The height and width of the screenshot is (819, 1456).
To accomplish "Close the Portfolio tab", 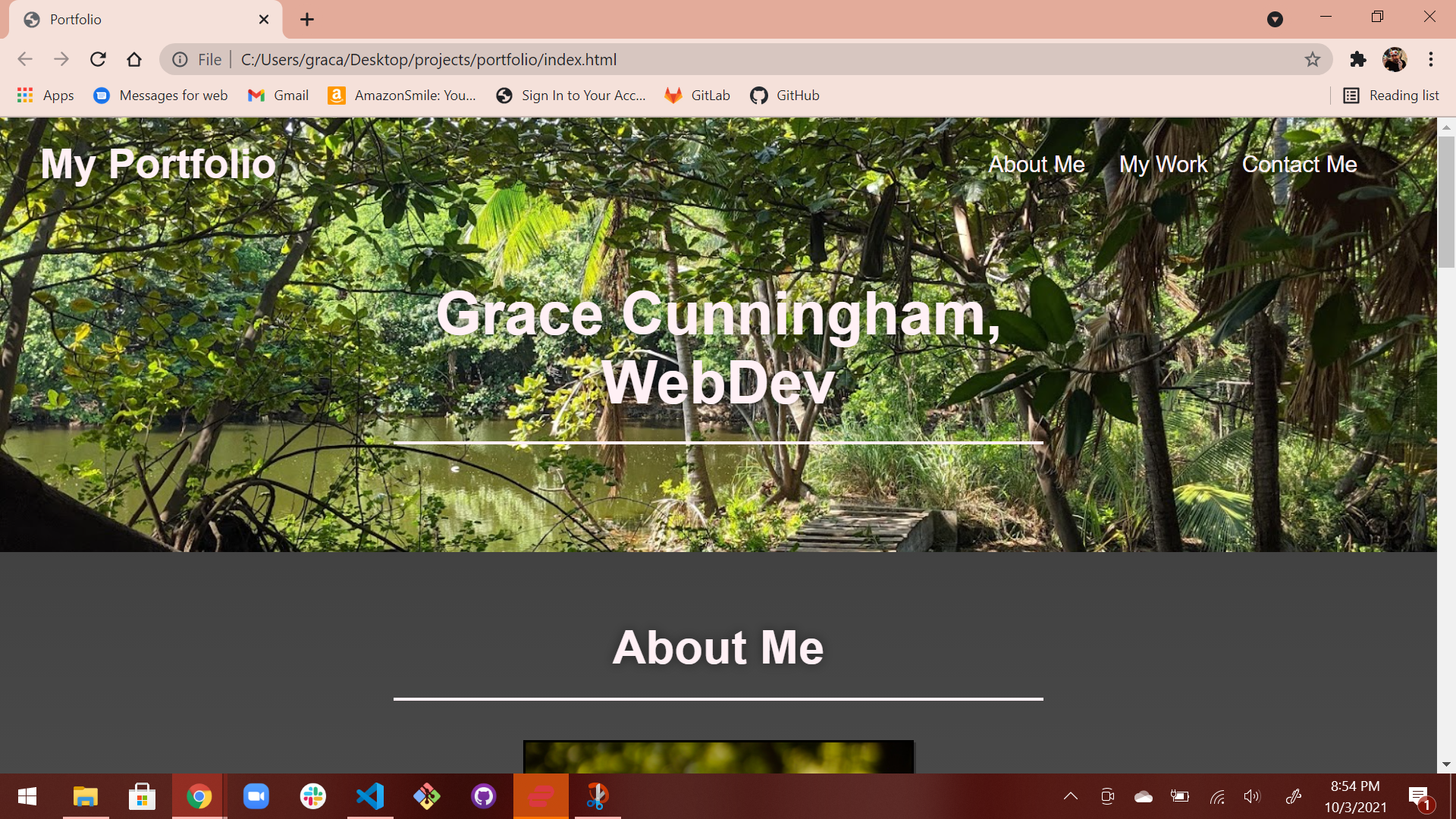I will (264, 20).
